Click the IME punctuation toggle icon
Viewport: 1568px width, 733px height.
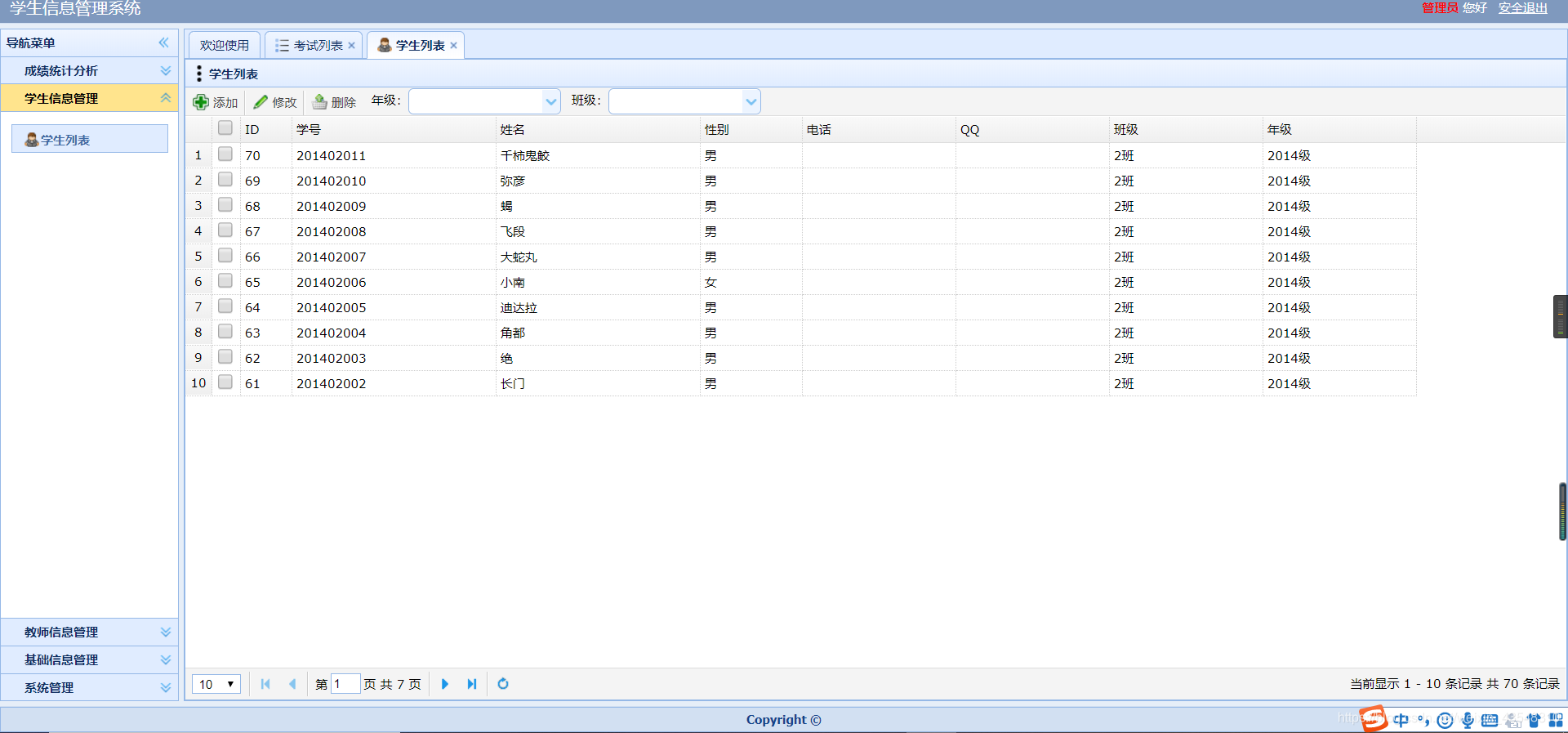pos(1423,720)
